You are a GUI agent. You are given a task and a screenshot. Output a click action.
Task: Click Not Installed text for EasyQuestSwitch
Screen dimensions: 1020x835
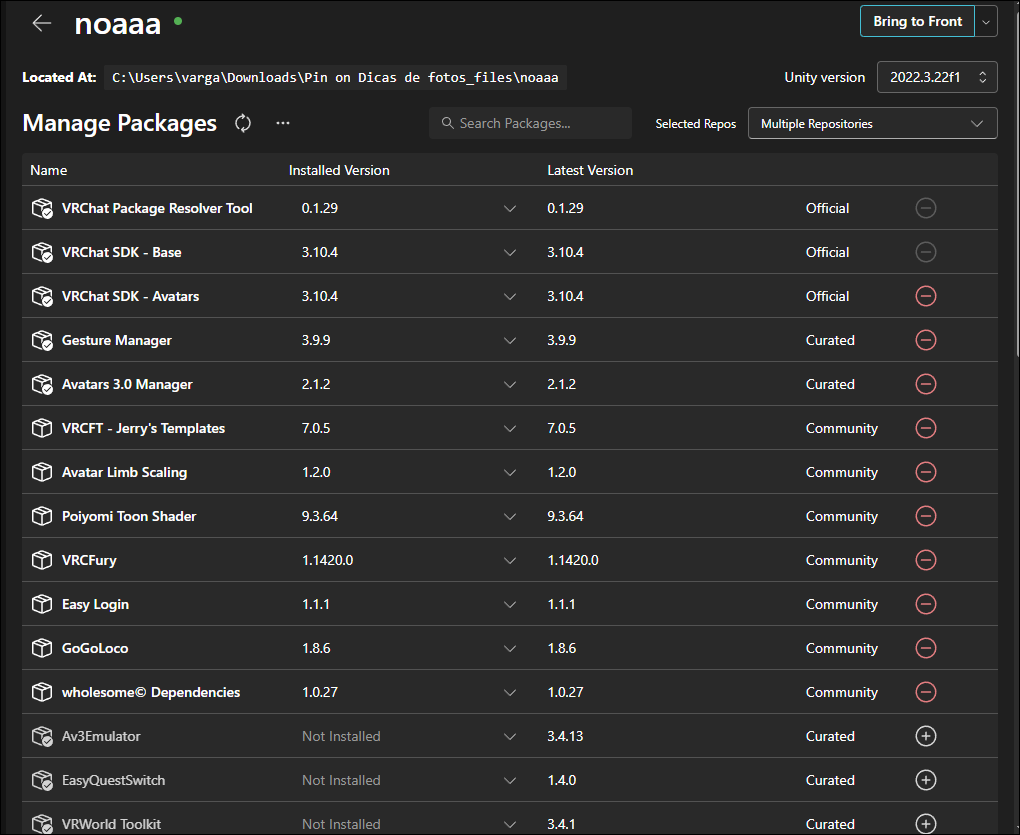[341, 780]
